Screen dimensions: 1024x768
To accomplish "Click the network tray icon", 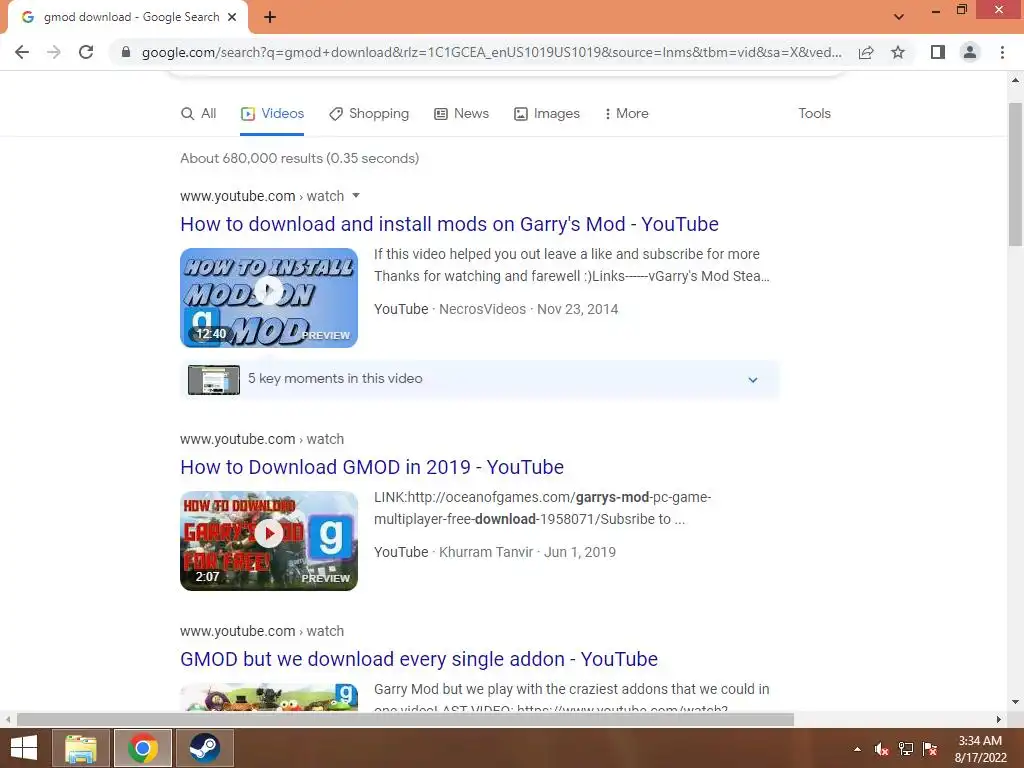I will coord(906,749).
